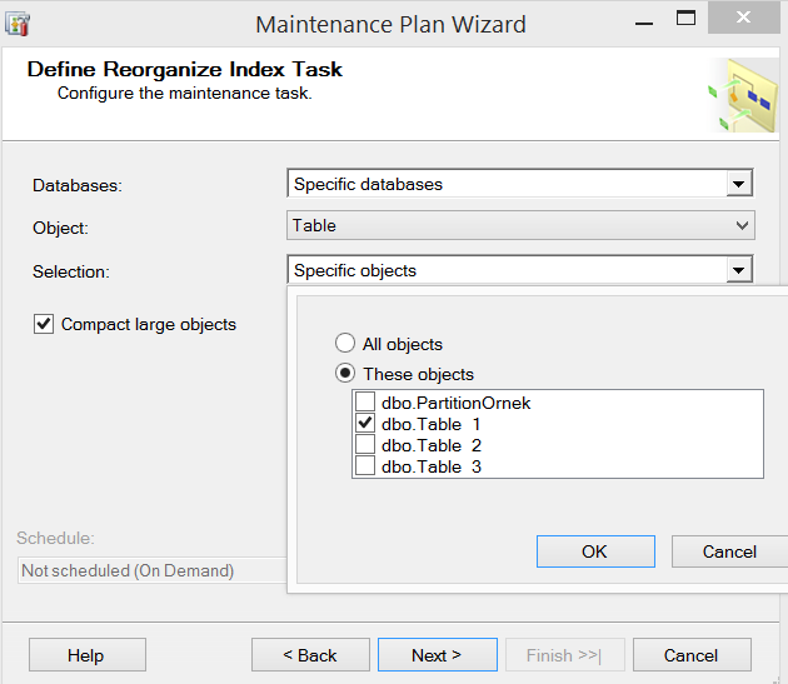Maximize the Maintenance Plan Wizard window
Image resolution: width=788 pixels, height=684 pixels.
686,19
